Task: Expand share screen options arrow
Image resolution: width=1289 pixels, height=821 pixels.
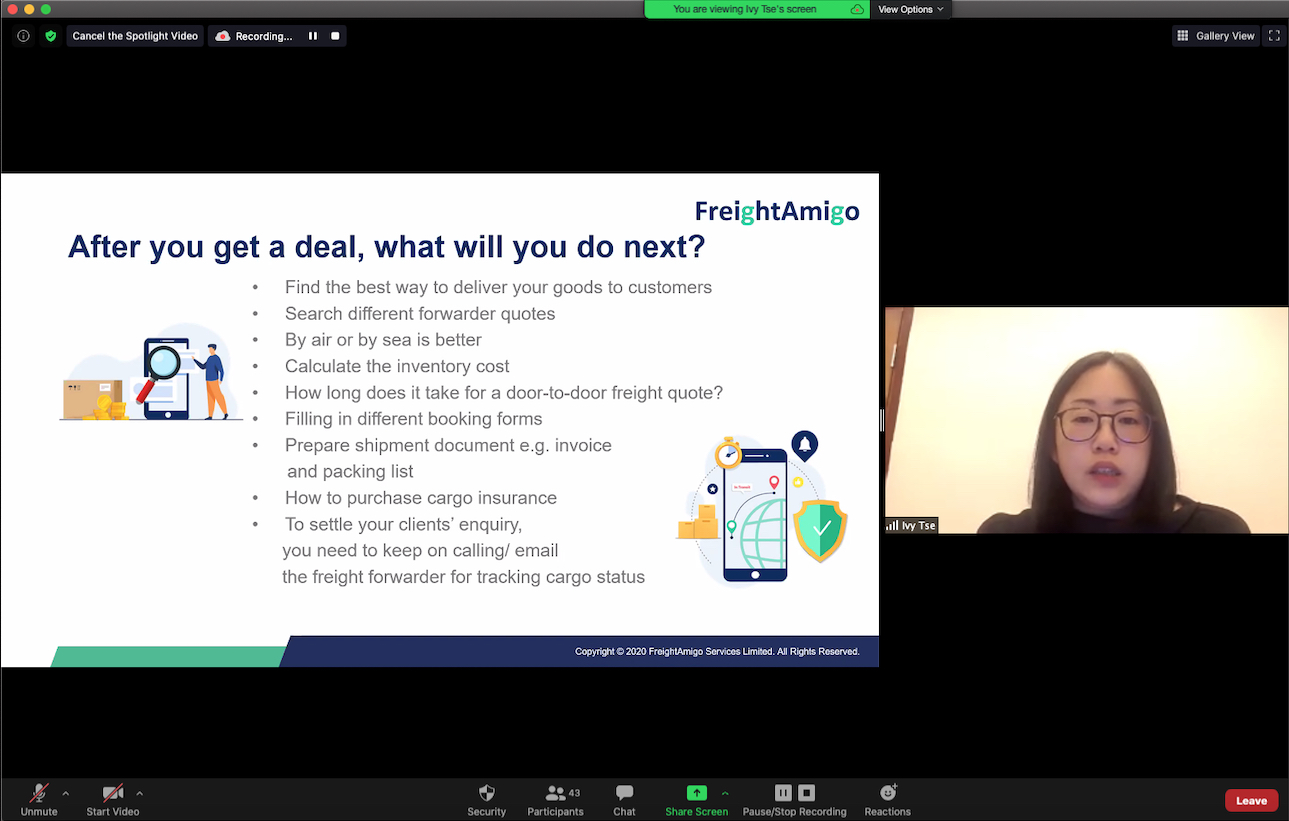Action: (725, 793)
